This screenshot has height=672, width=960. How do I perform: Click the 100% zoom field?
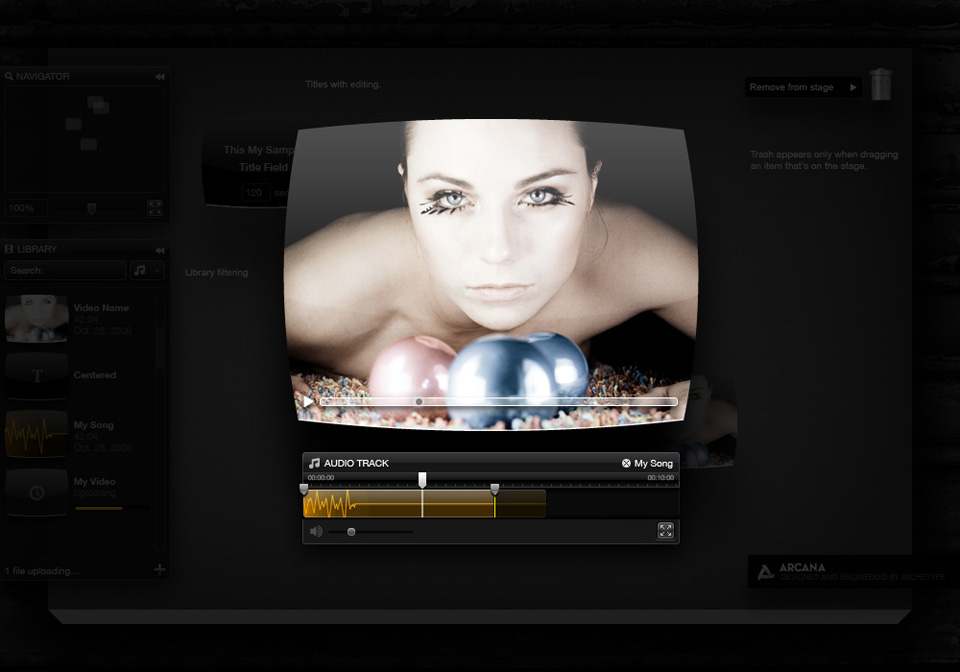pos(26,208)
